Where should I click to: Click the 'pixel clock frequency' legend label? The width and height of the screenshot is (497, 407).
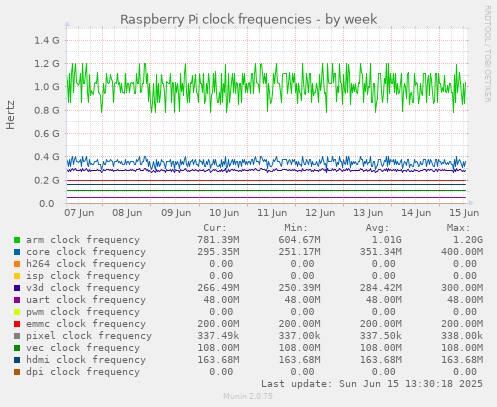[x=89, y=336]
